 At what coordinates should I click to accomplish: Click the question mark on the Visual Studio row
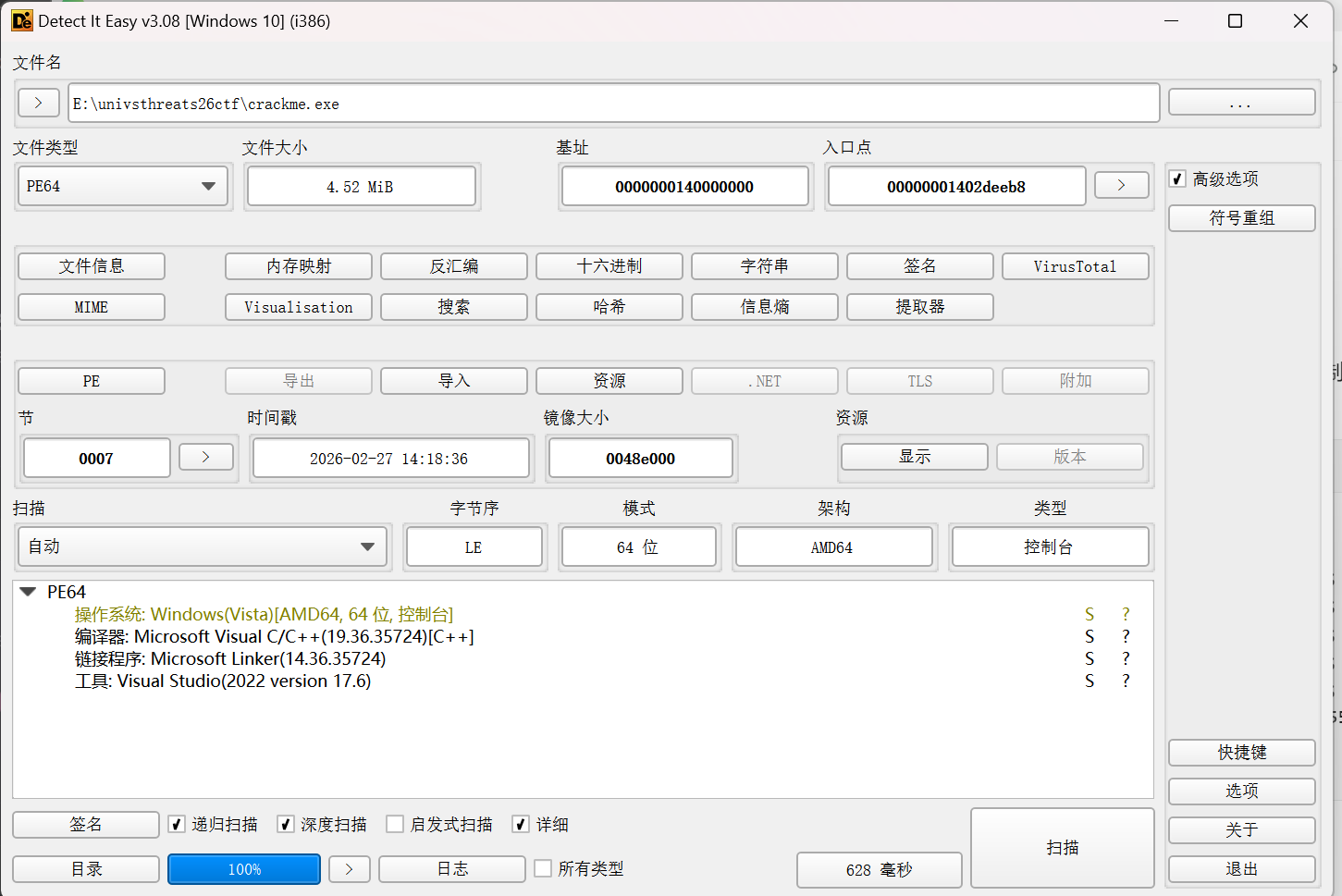[x=1126, y=681]
